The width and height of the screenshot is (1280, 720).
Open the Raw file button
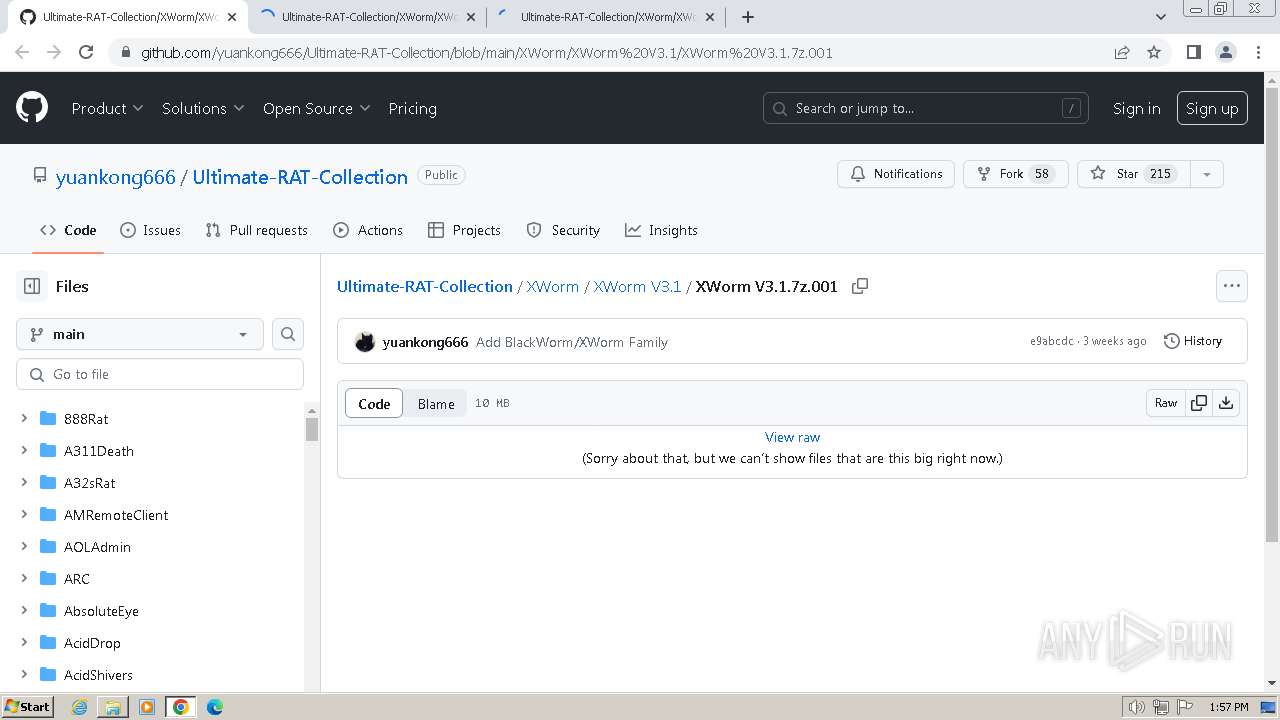pos(1166,403)
